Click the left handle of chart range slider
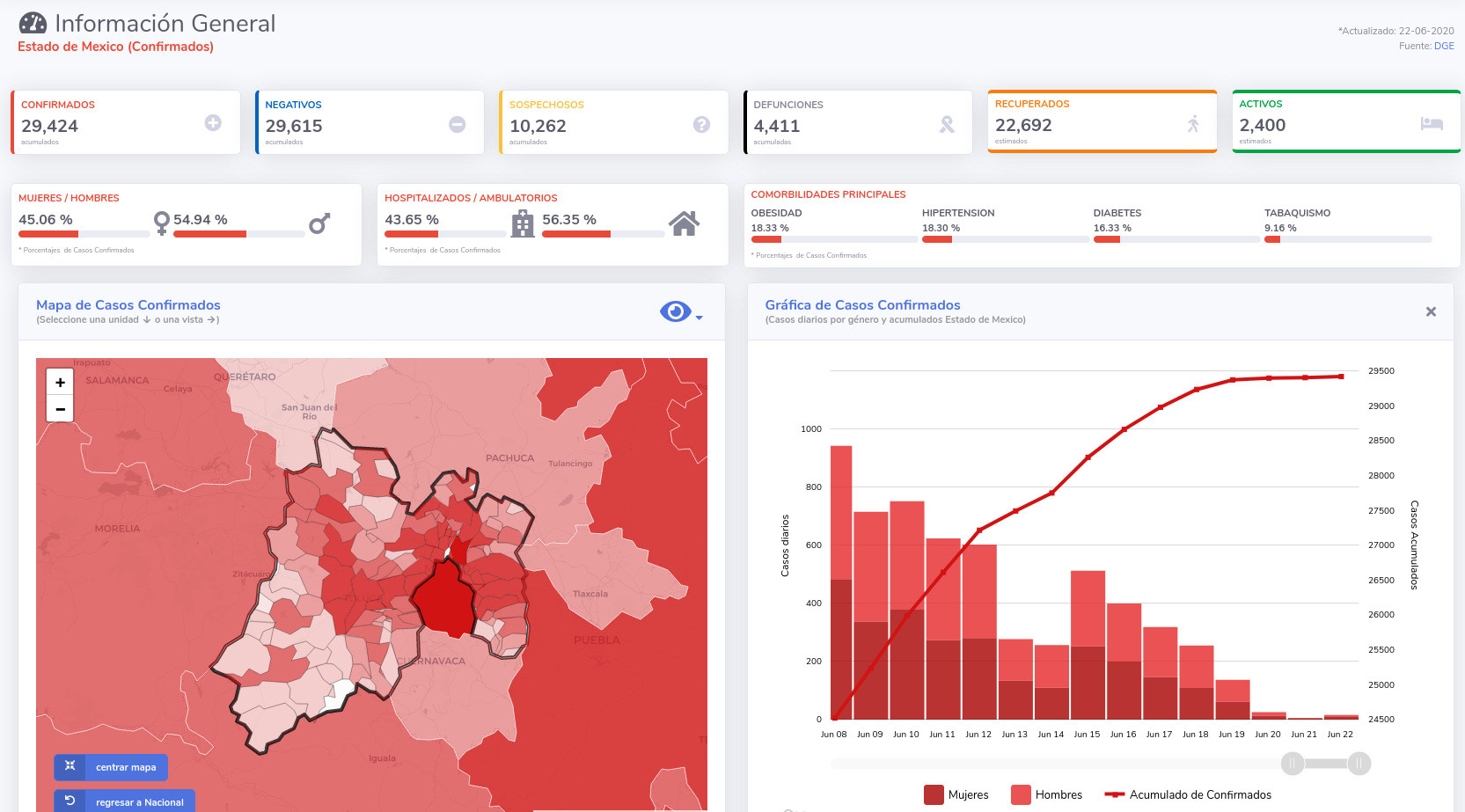This screenshot has height=812, width=1465. (x=1293, y=764)
